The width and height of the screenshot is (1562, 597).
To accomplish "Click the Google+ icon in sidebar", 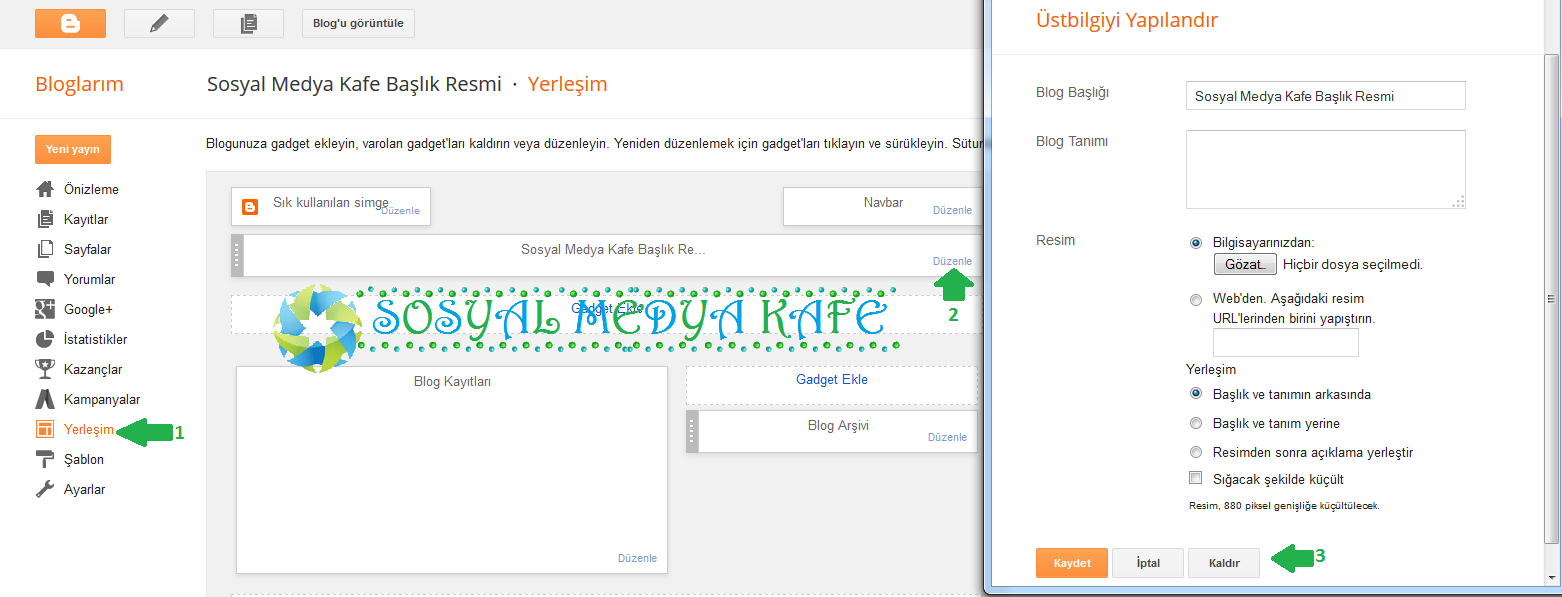I will tap(45, 309).
